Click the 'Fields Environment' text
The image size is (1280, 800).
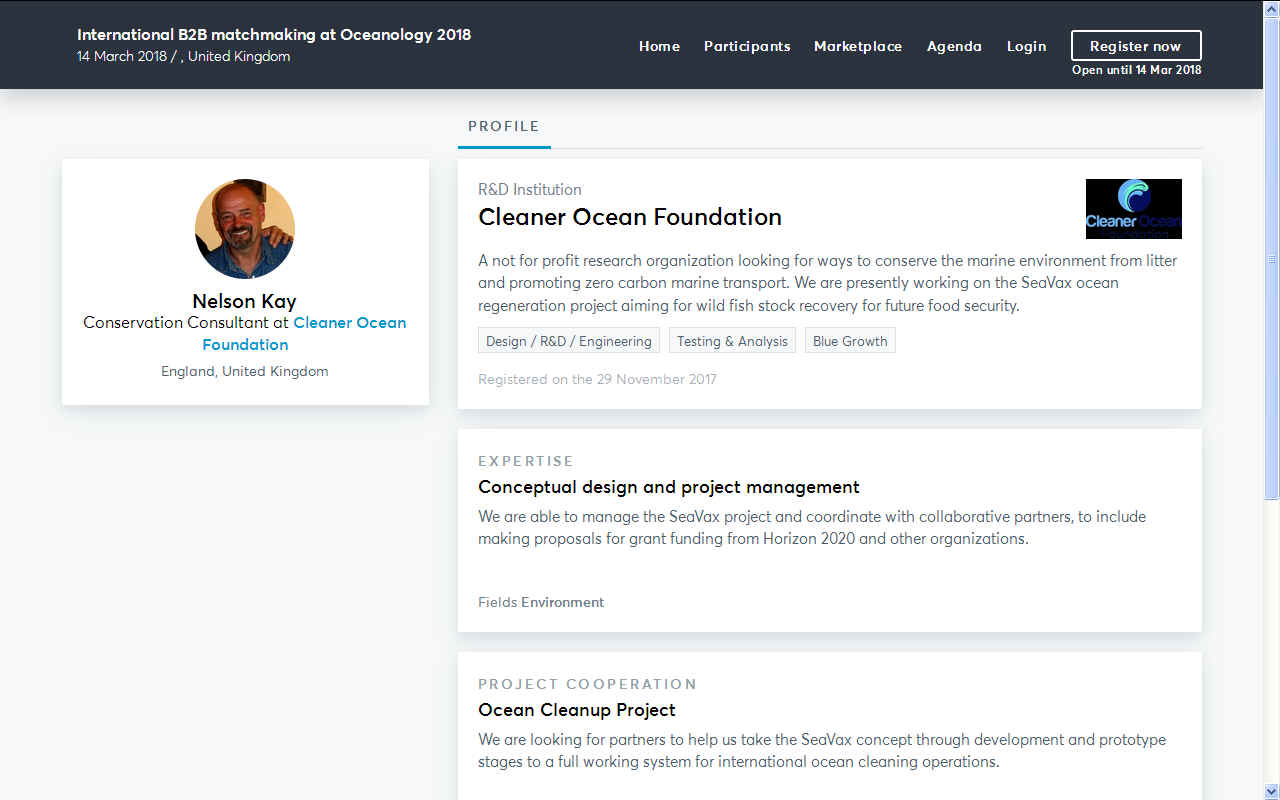(541, 602)
